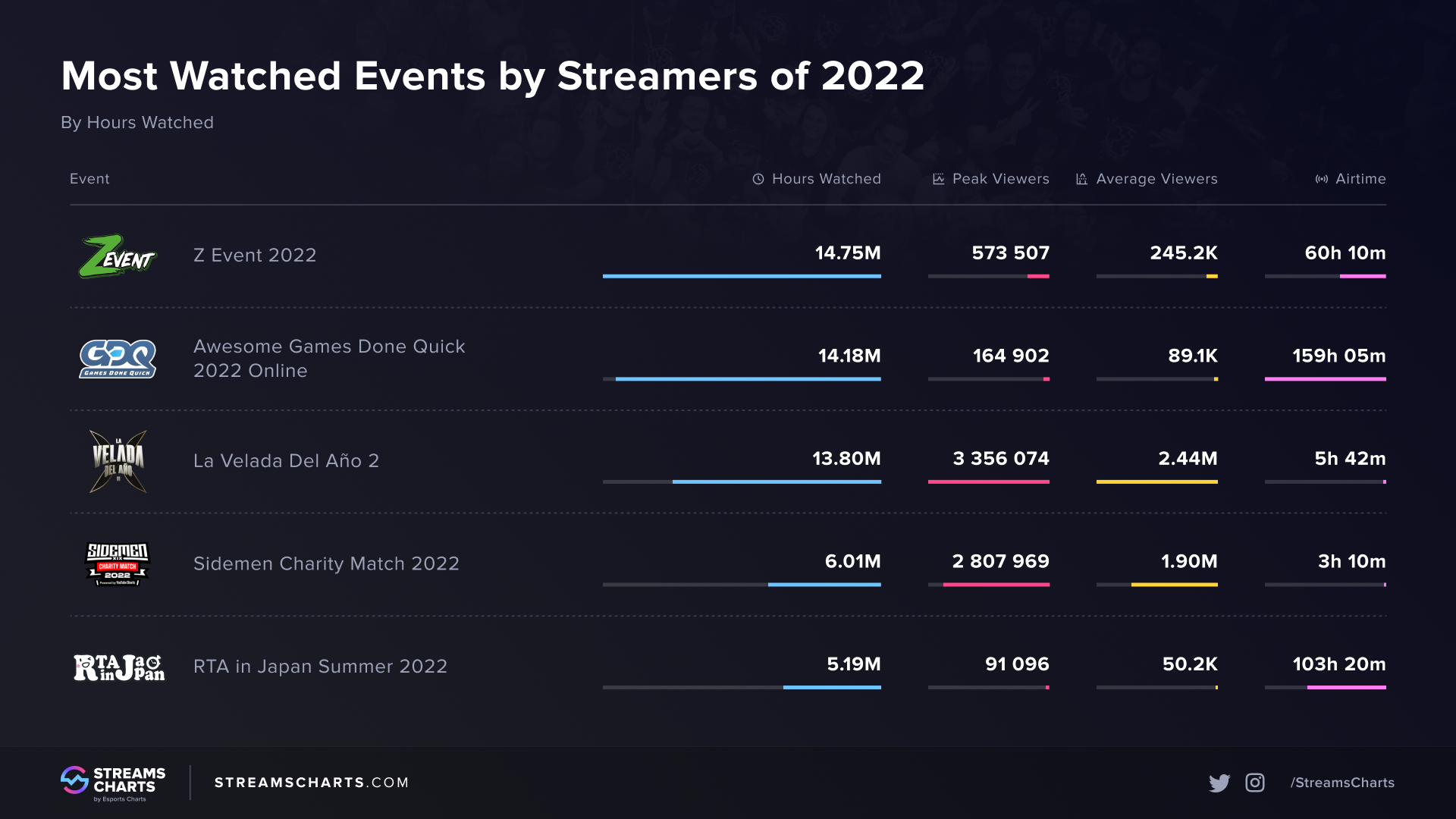Viewport: 1456px width, 819px height.
Task: Click Sidemen Charity Match 2022 name
Action: pyautogui.click(x=326, y=564)
